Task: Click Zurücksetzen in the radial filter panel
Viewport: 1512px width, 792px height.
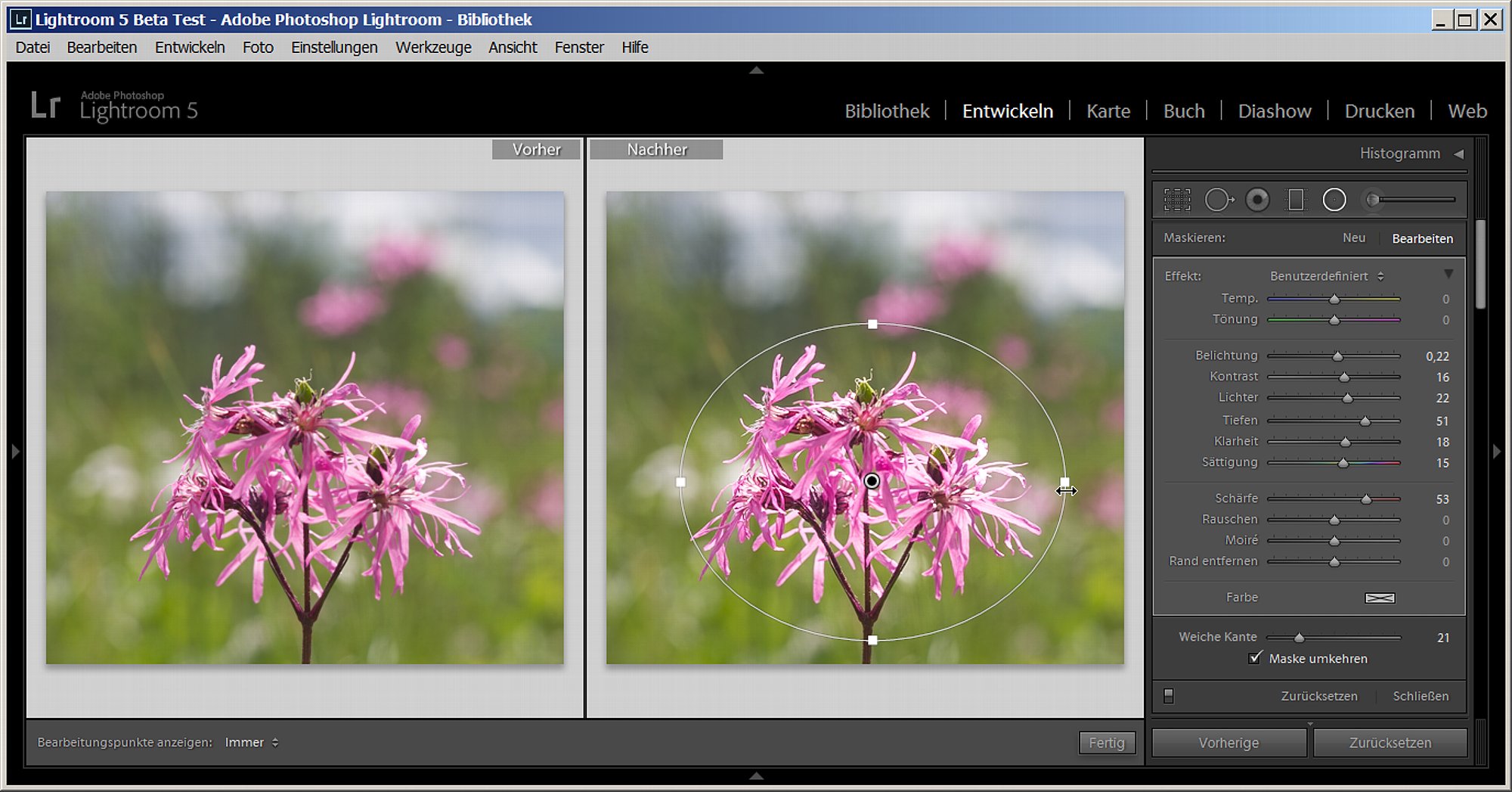Action: (x=1319, y=696)
